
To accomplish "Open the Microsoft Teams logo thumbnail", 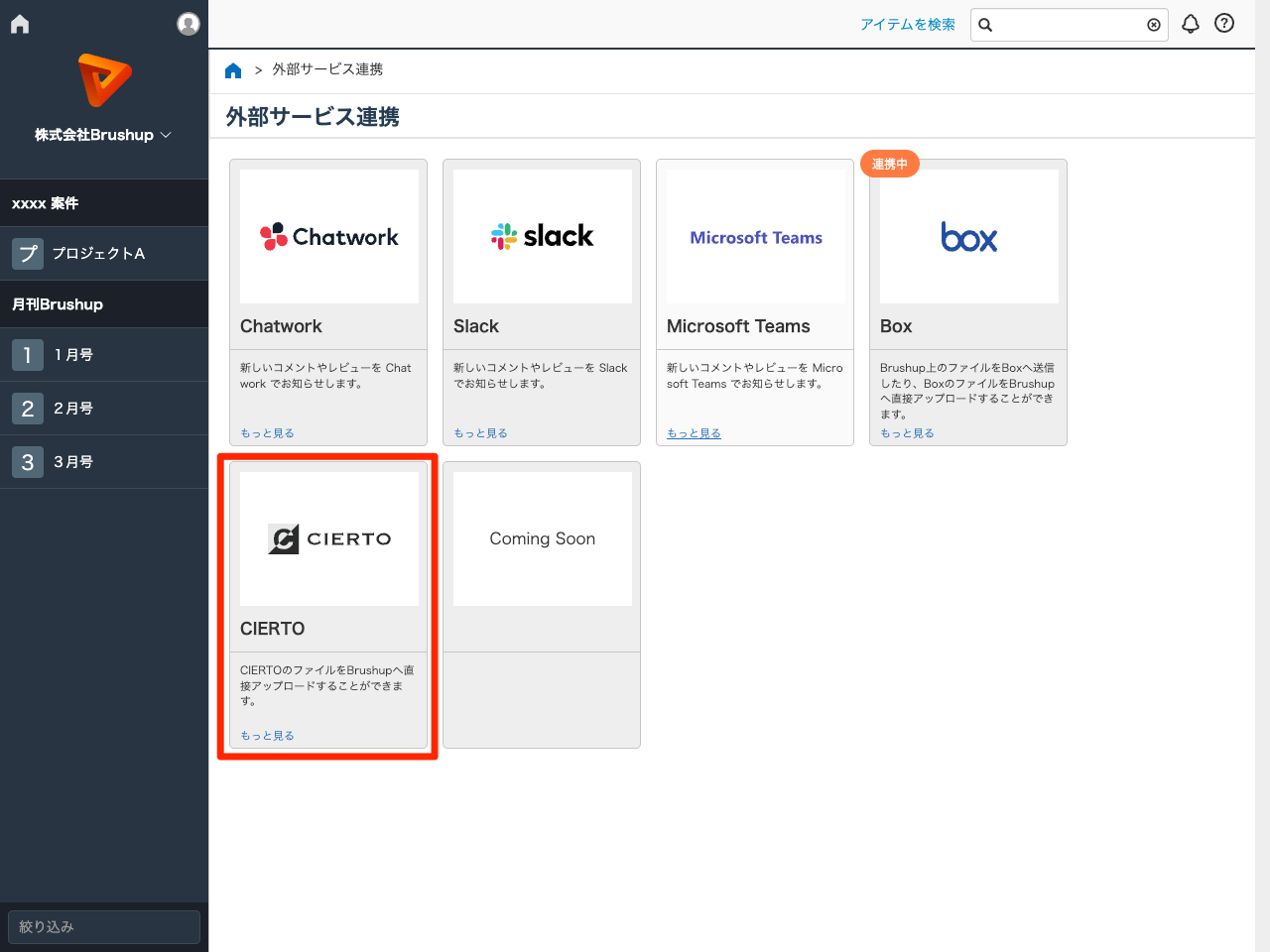I will pos(756,236).
